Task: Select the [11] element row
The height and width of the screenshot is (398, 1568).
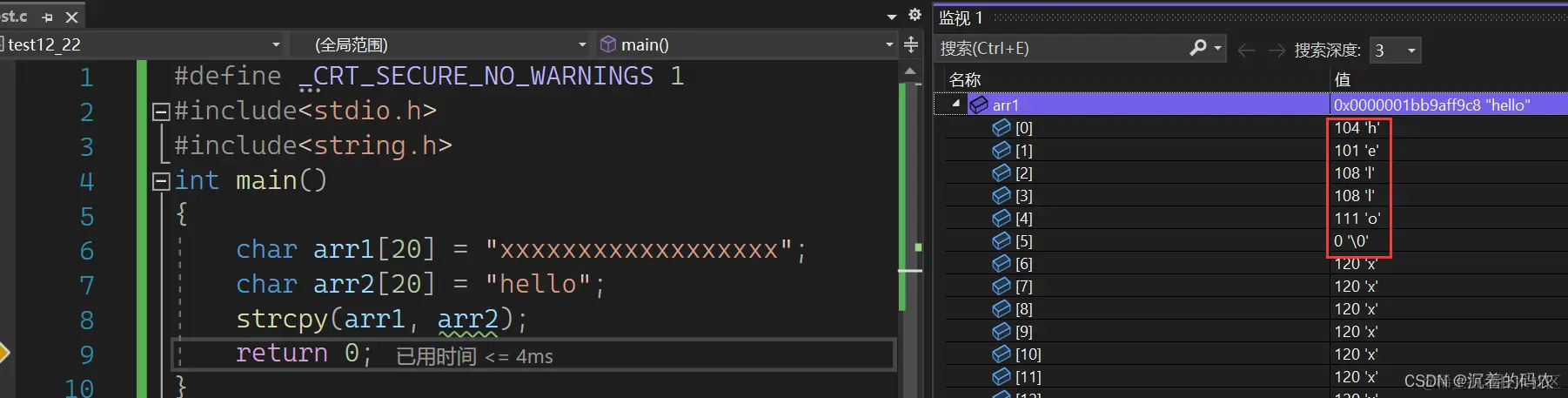Action: tap(1250, 377)
